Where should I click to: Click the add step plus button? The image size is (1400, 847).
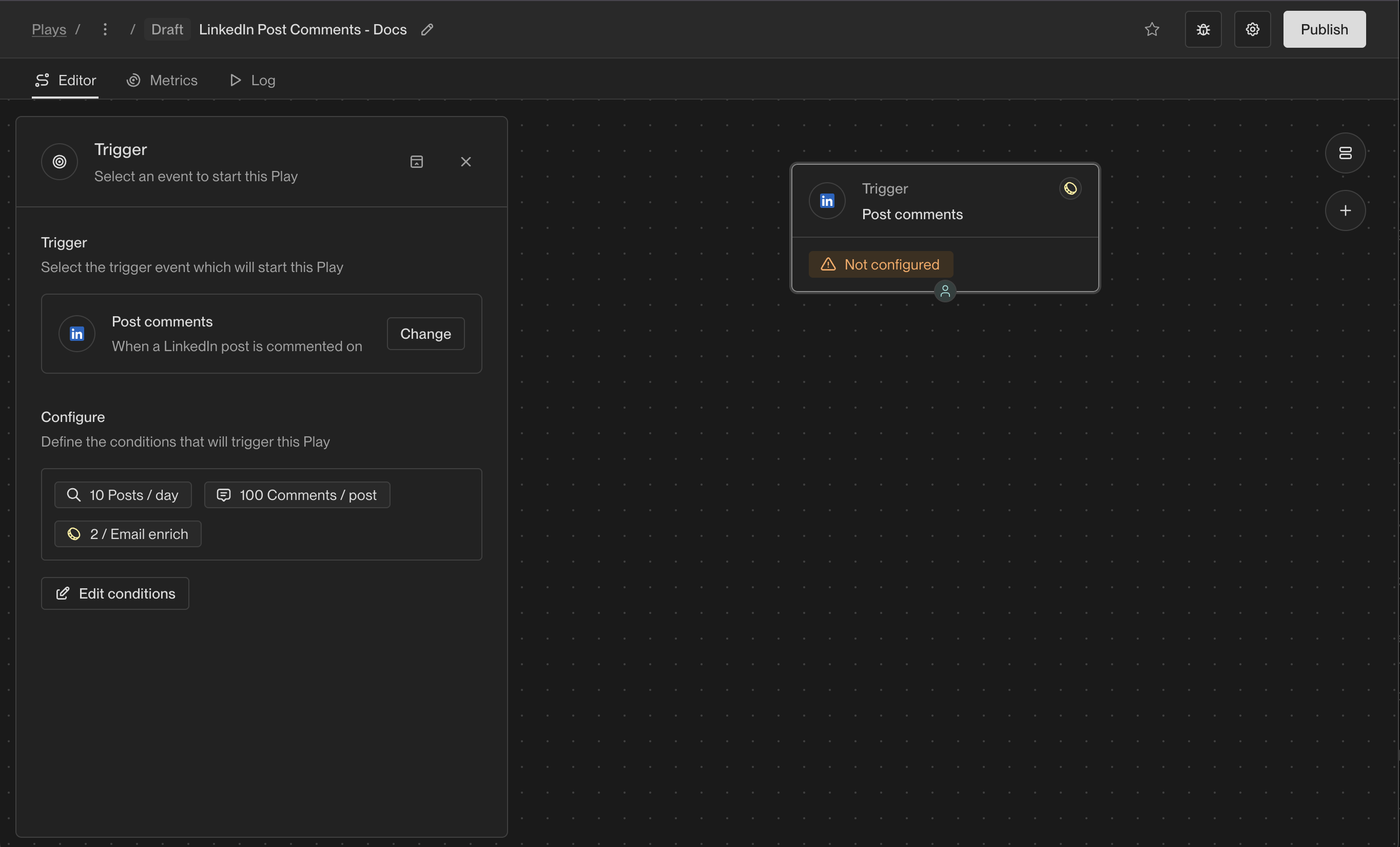[x=1345, y=210]
